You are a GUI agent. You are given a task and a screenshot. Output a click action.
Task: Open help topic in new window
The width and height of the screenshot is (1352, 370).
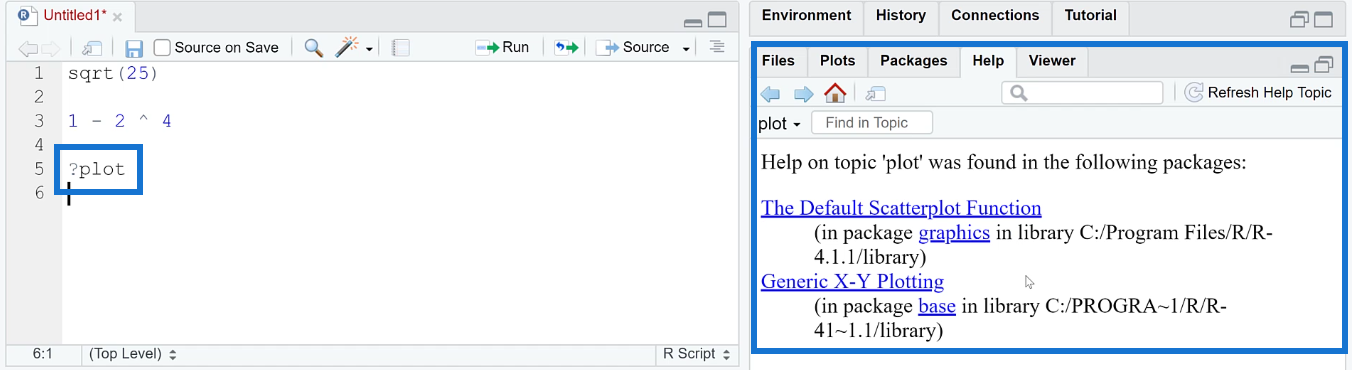pyautogui.click(x=876, y=93)
